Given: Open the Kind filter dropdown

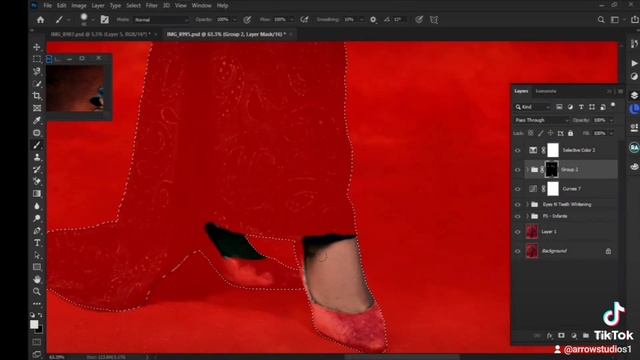Looking at the screenshot, I should pos(533,107).
